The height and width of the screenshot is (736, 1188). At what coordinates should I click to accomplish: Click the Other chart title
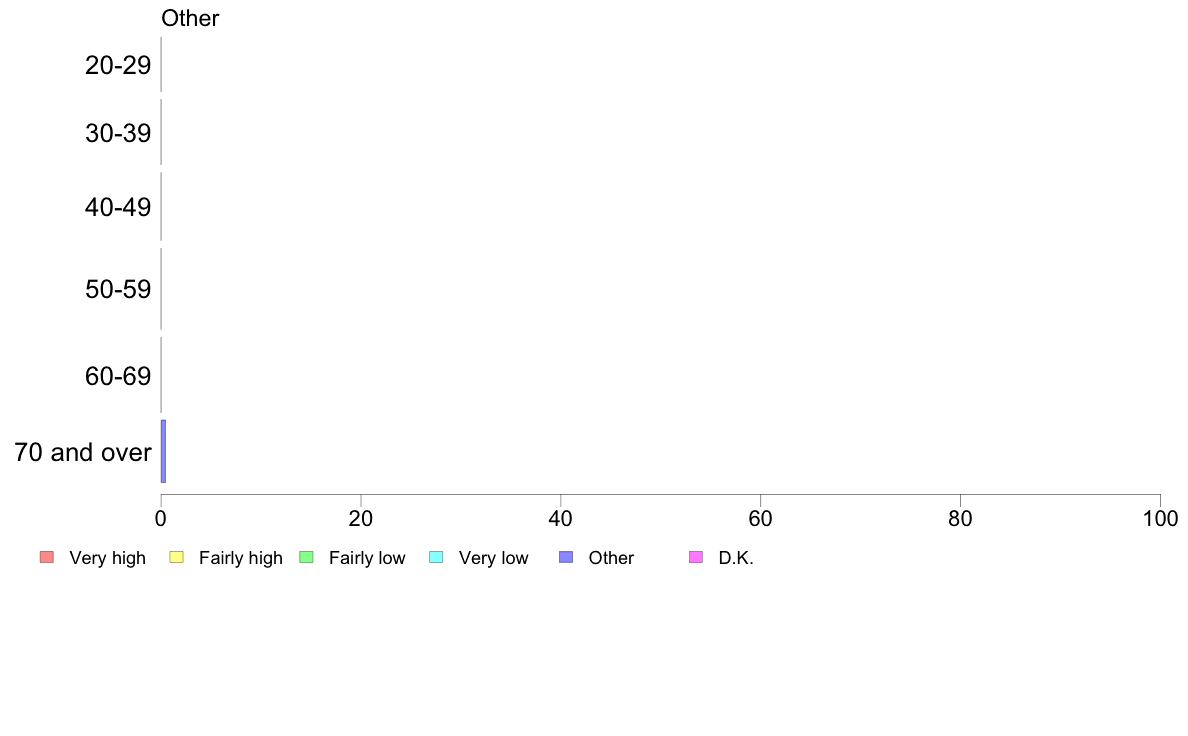(189, 18)
